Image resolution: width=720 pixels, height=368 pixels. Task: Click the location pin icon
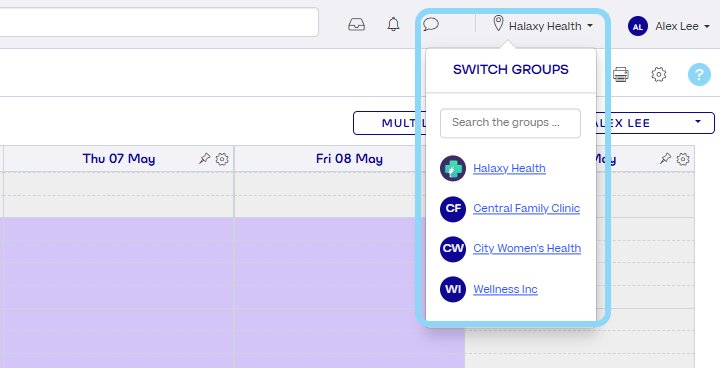click(498, 23)
